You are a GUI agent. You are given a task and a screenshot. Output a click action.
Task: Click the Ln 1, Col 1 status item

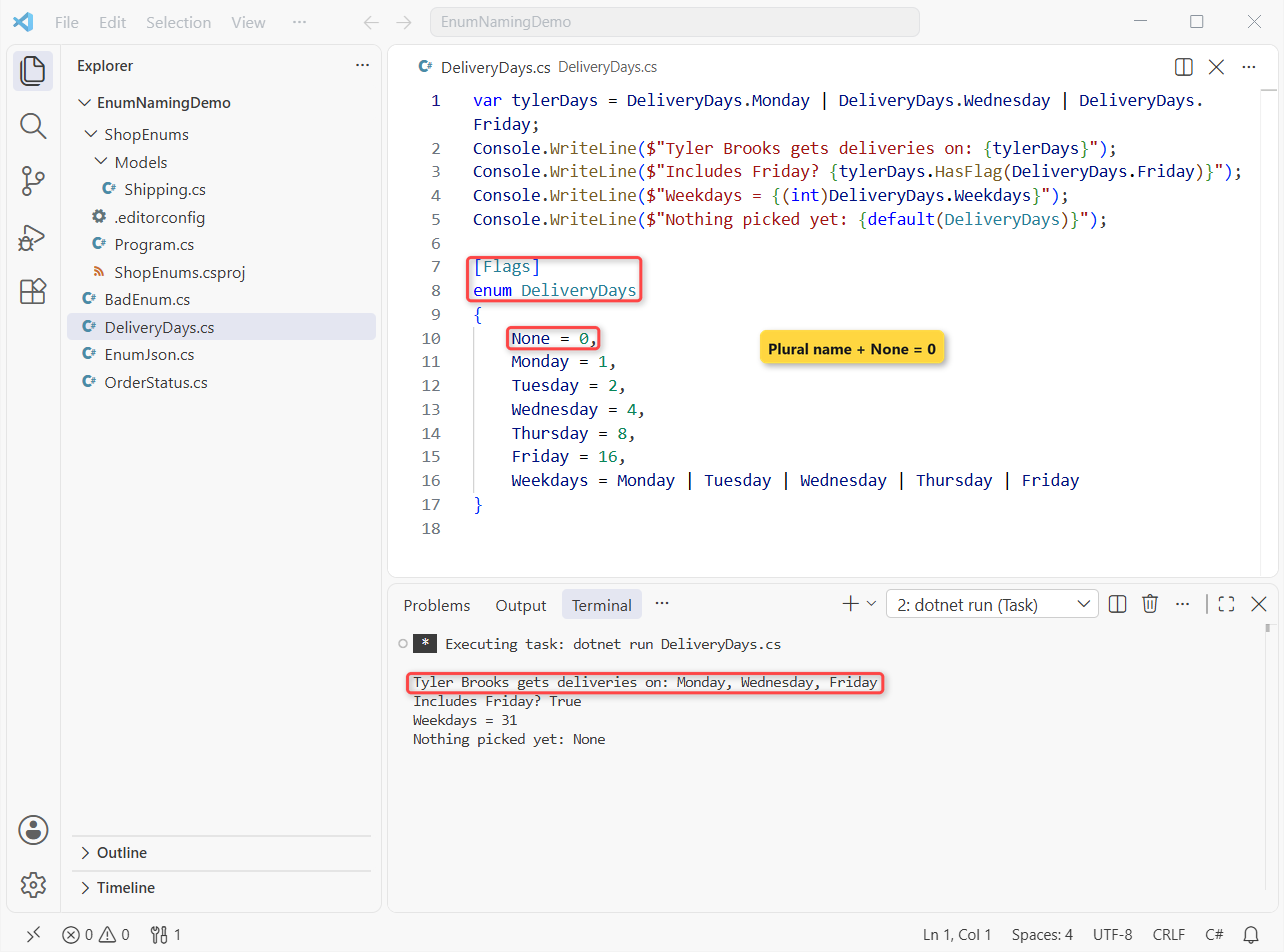pyautogui.click(x=957, y=935)
